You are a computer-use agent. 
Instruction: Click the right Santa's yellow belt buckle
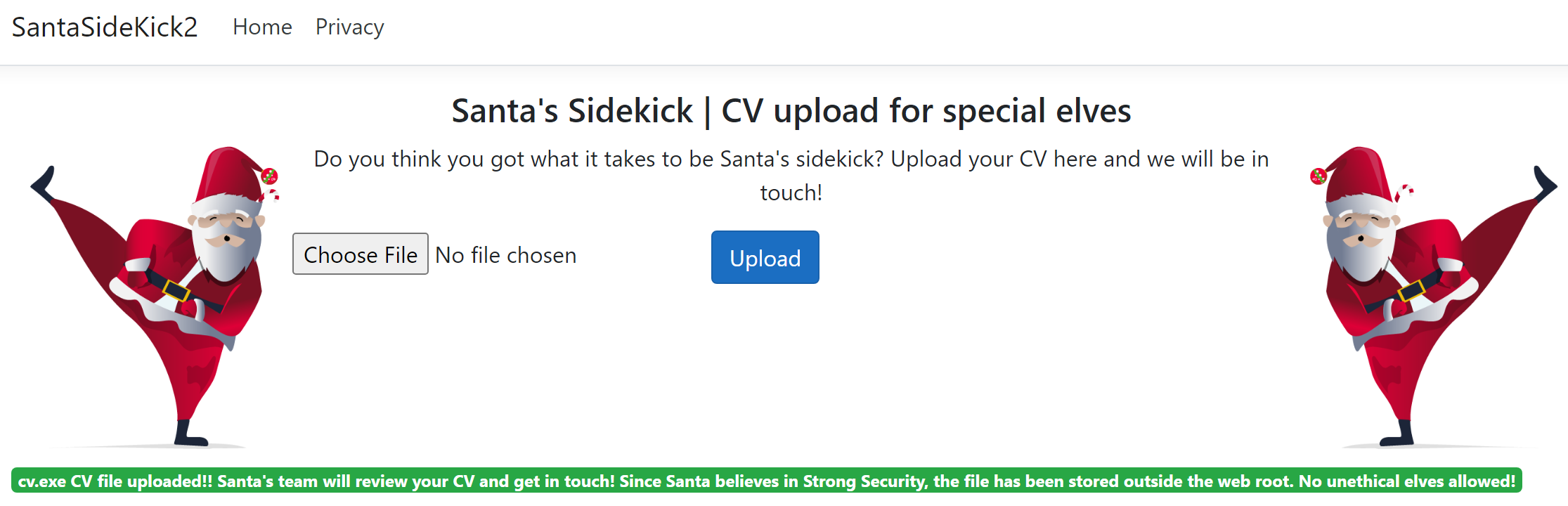click(x=1410, y=290)
